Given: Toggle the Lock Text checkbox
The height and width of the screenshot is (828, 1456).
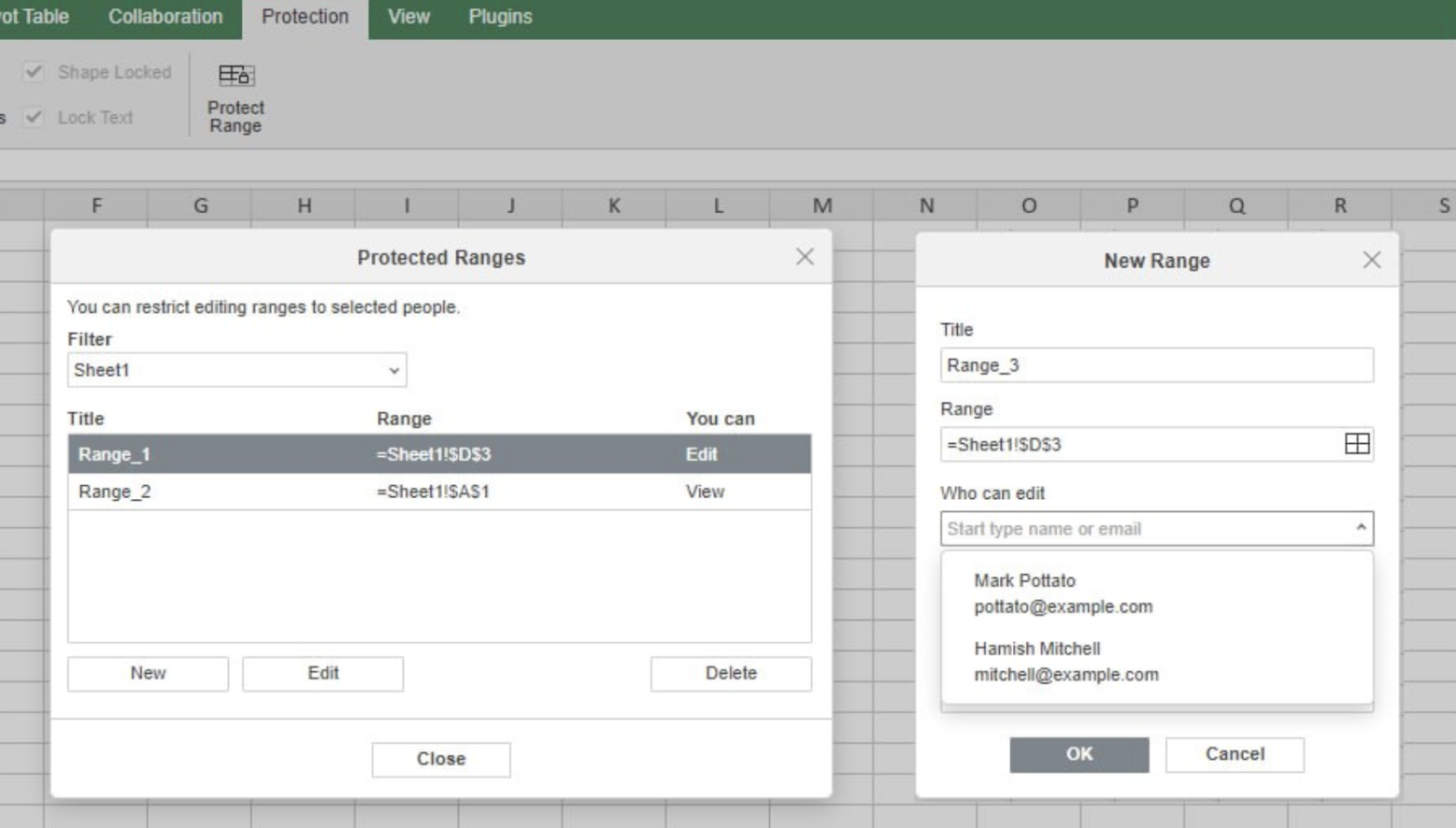Looking at the screenshot, I should 34,117.
